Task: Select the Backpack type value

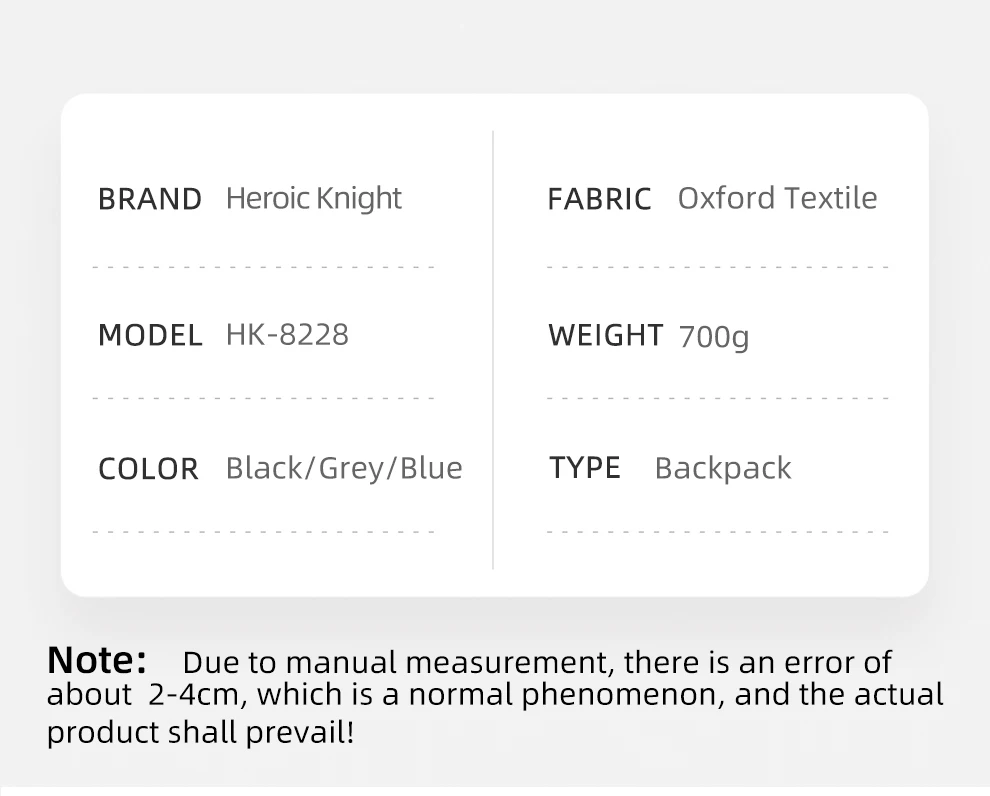Action: point(722,469)
